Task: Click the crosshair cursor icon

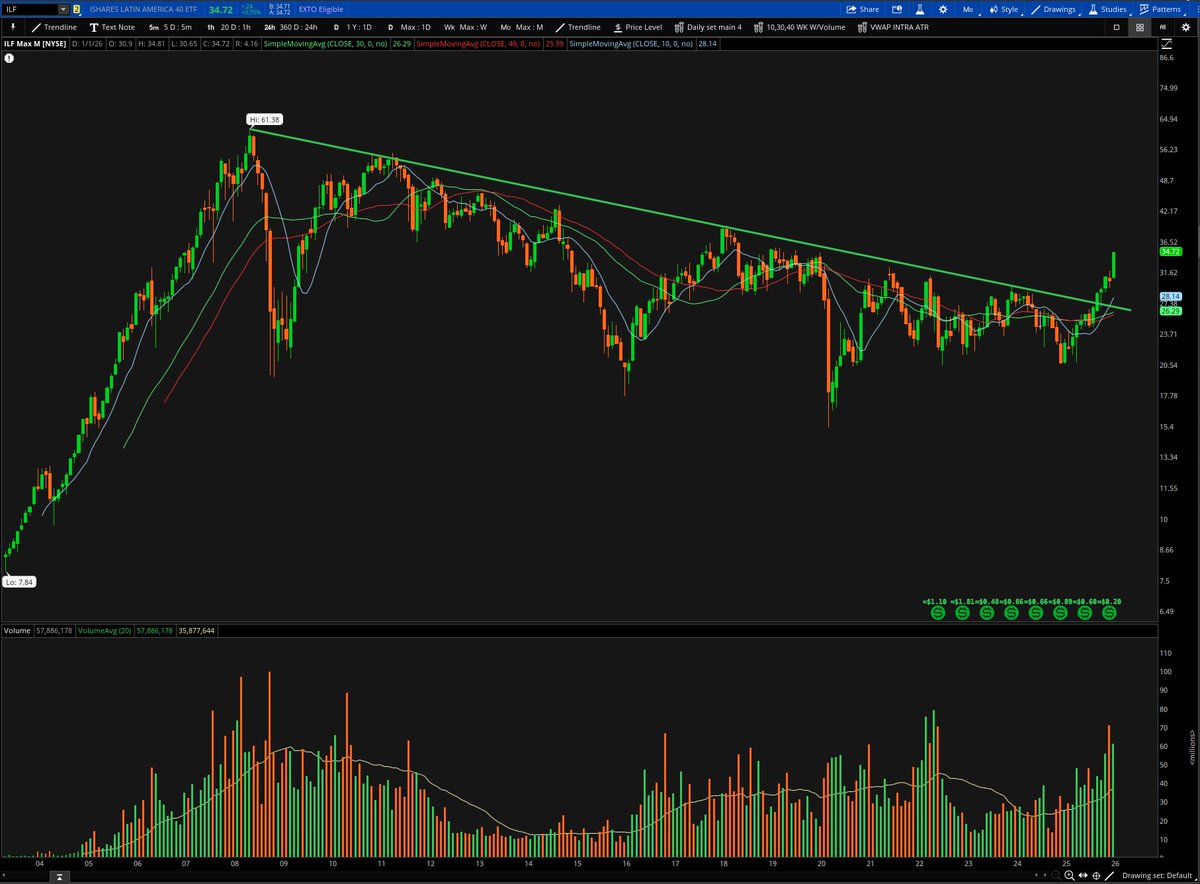Action: pos(1096,876)
